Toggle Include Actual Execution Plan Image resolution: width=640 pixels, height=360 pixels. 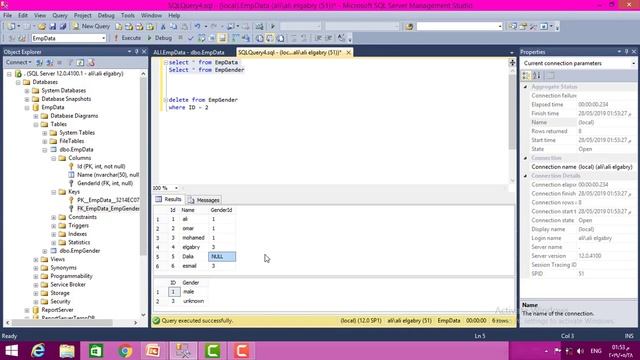coord(235,38)
